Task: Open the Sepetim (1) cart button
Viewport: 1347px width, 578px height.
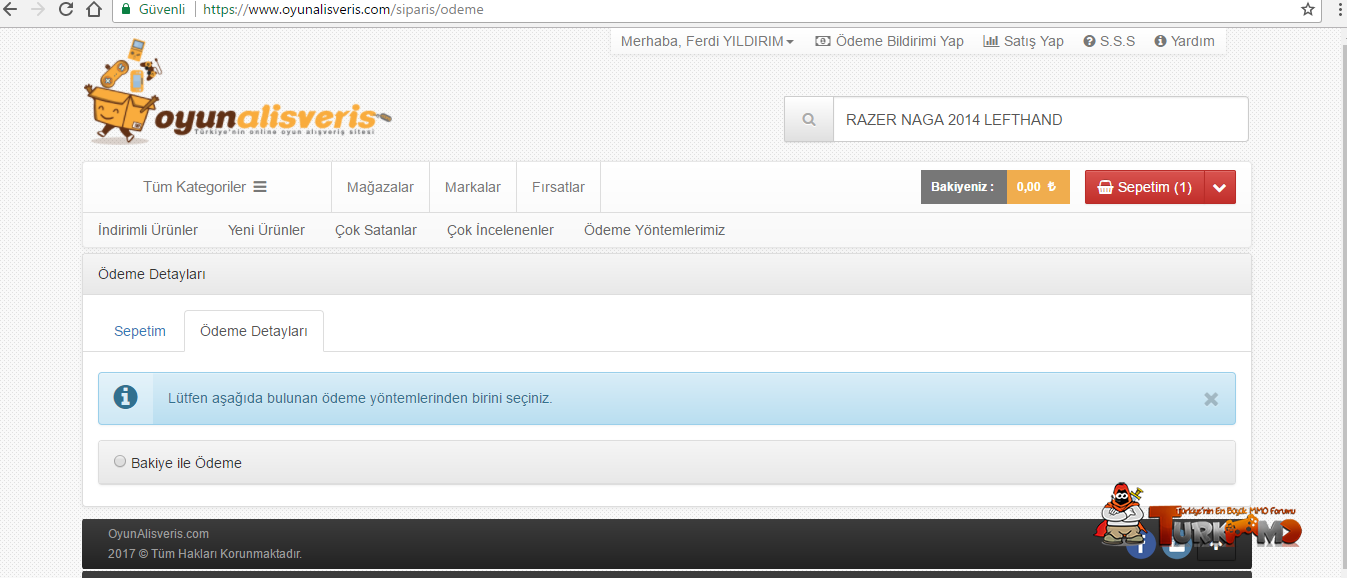Action: point(1145,187)
